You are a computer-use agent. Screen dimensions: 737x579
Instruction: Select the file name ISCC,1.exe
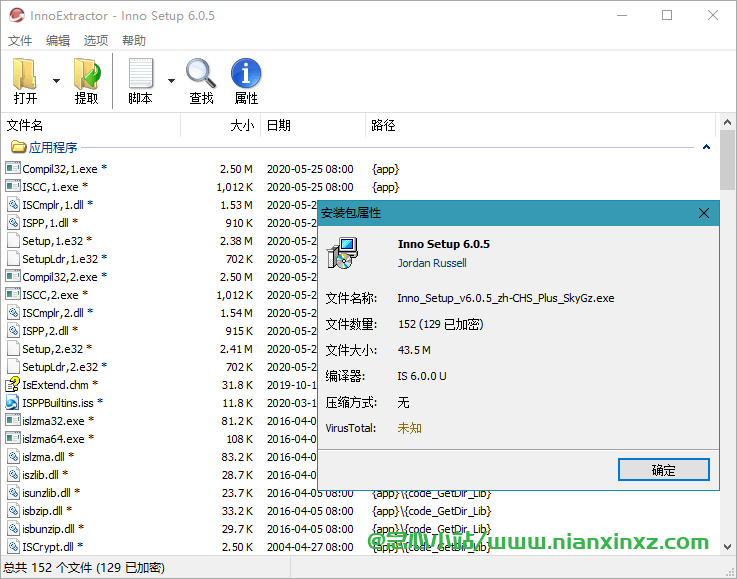50,187
